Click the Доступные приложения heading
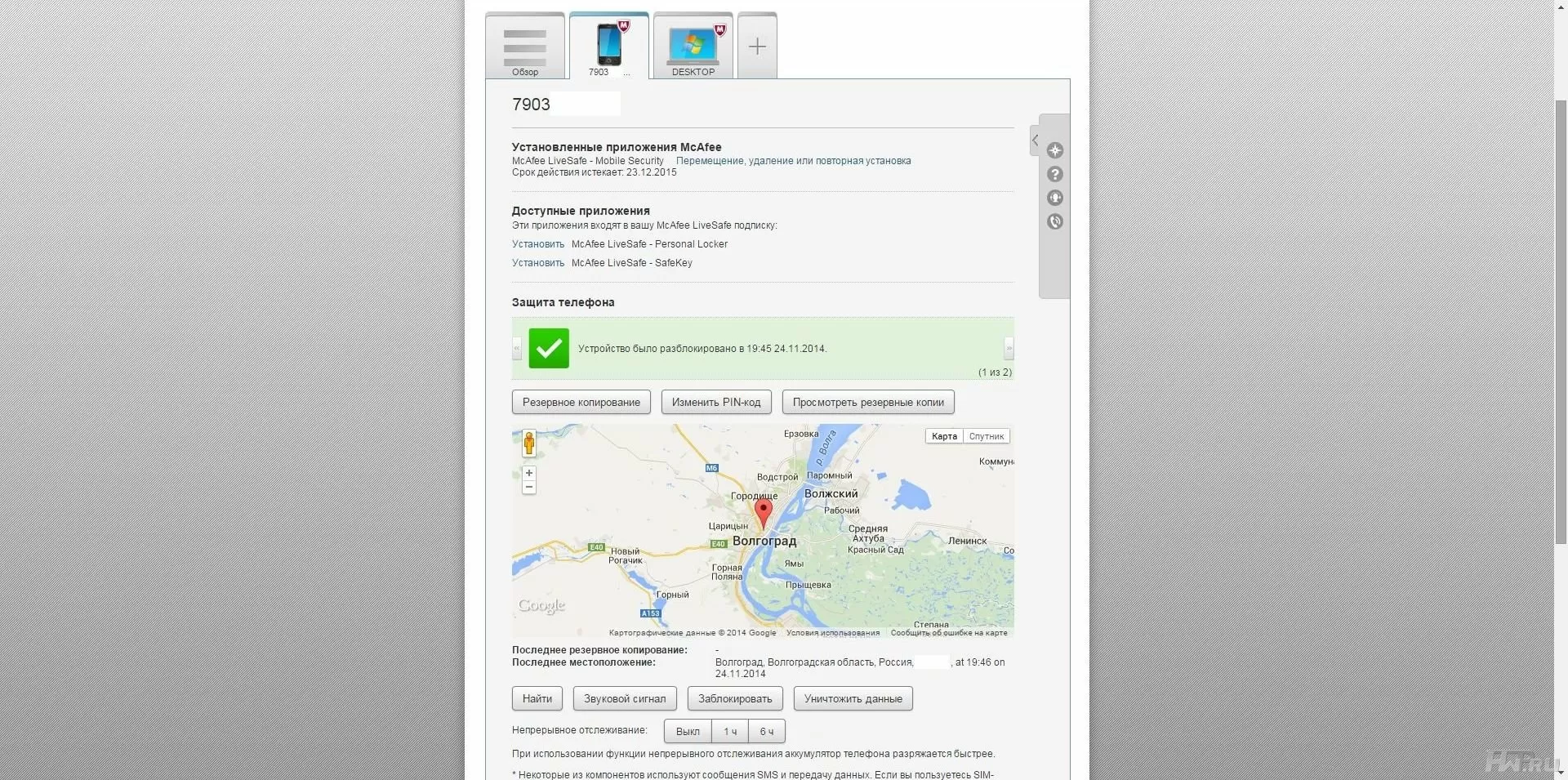Image resolution: width=1568 pixels, height=780 pixels. pyautogui.click(x=581, y=211)
